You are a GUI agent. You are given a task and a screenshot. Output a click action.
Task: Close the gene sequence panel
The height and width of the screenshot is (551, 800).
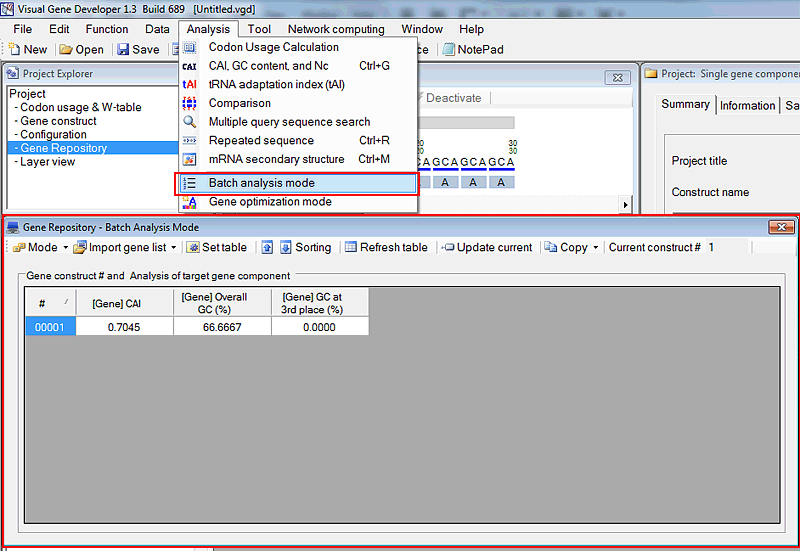(x=617, y=78)
